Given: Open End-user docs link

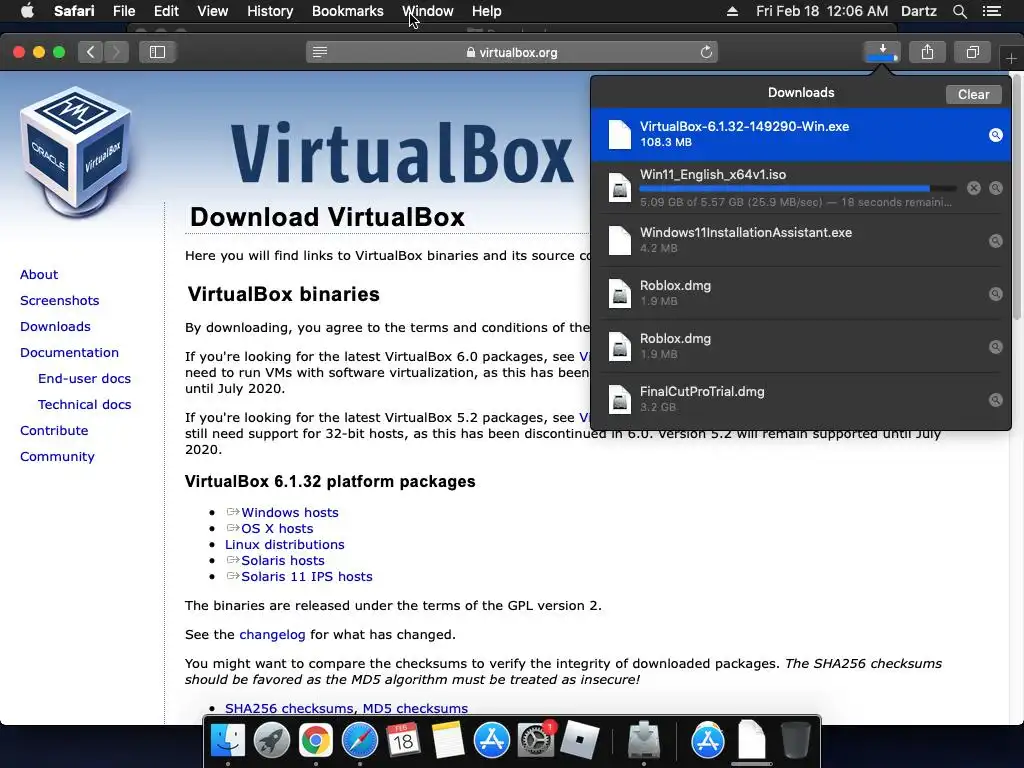Looking at the screenshot, I should click(84, 379).
